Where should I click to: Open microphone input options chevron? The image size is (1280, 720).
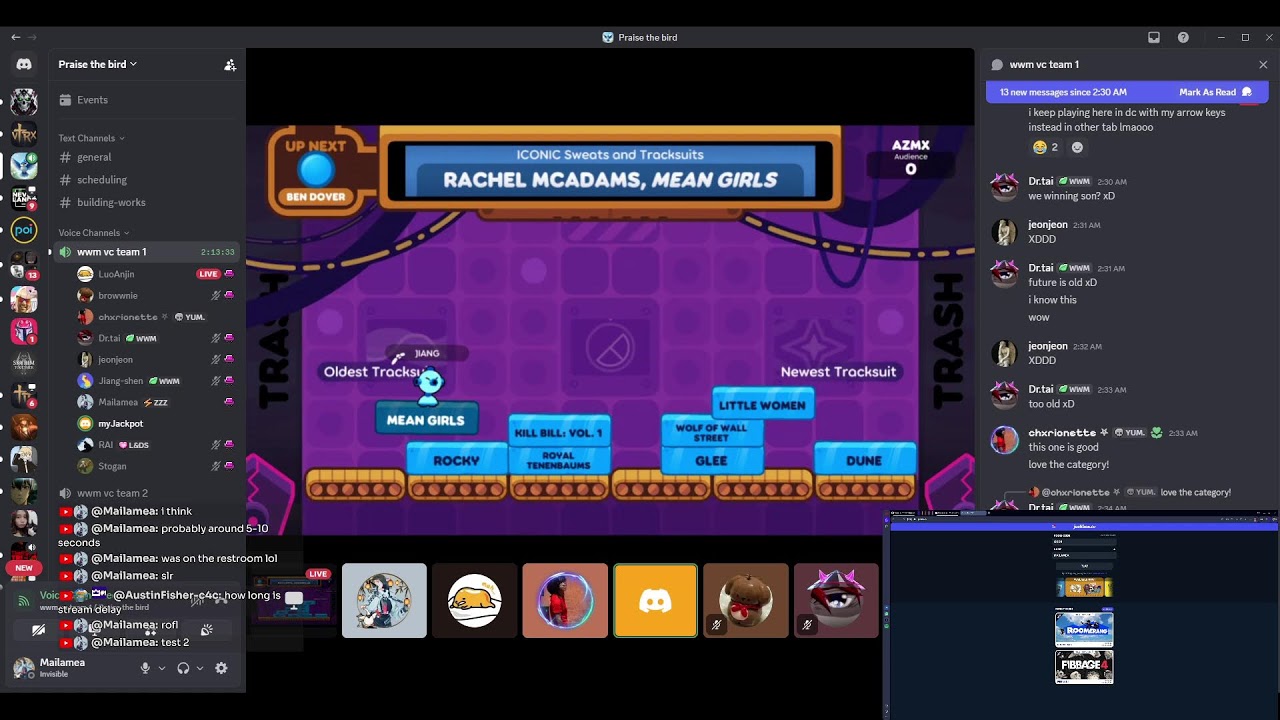tap(162, 668)
